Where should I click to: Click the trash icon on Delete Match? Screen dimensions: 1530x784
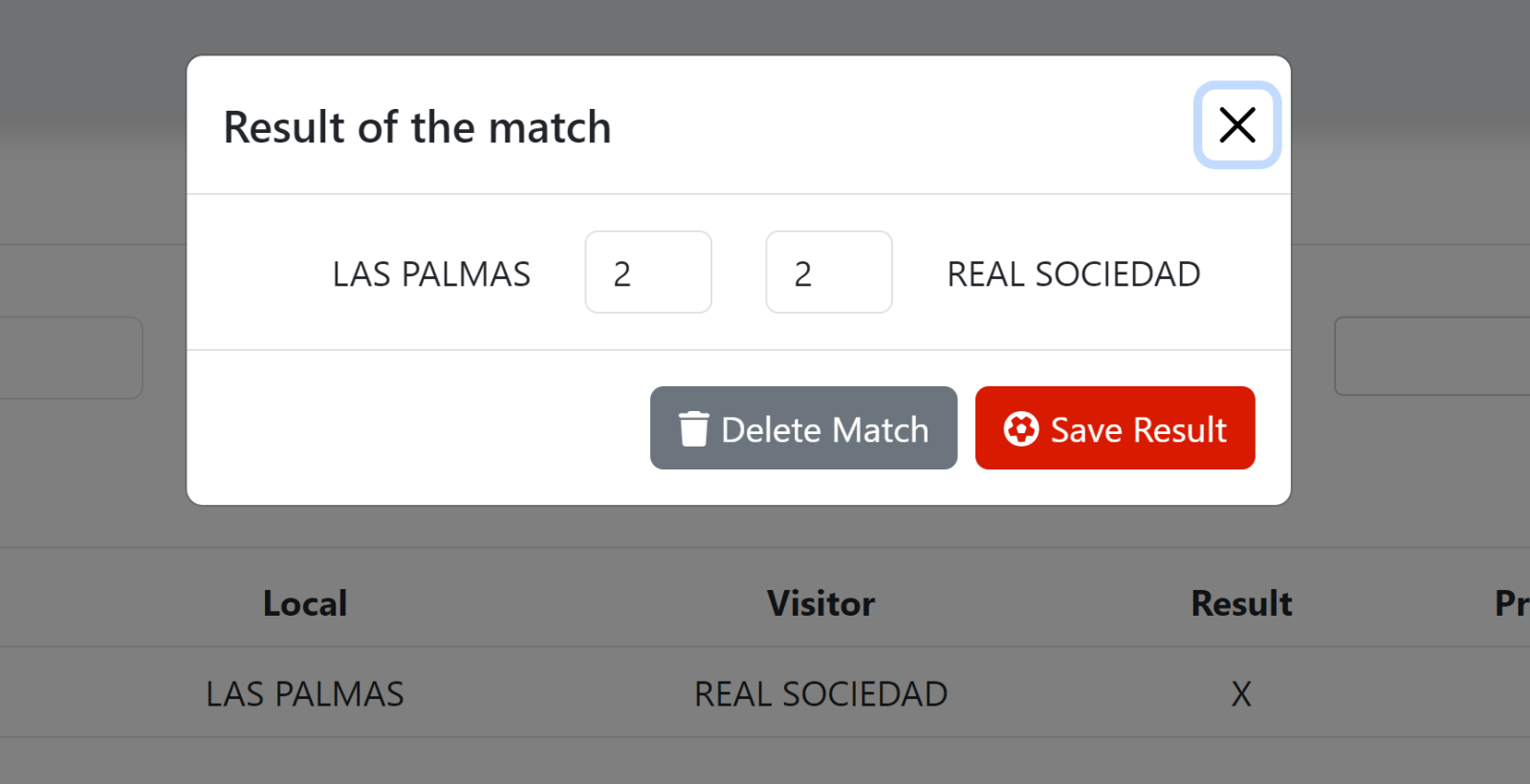pos(693,429)
